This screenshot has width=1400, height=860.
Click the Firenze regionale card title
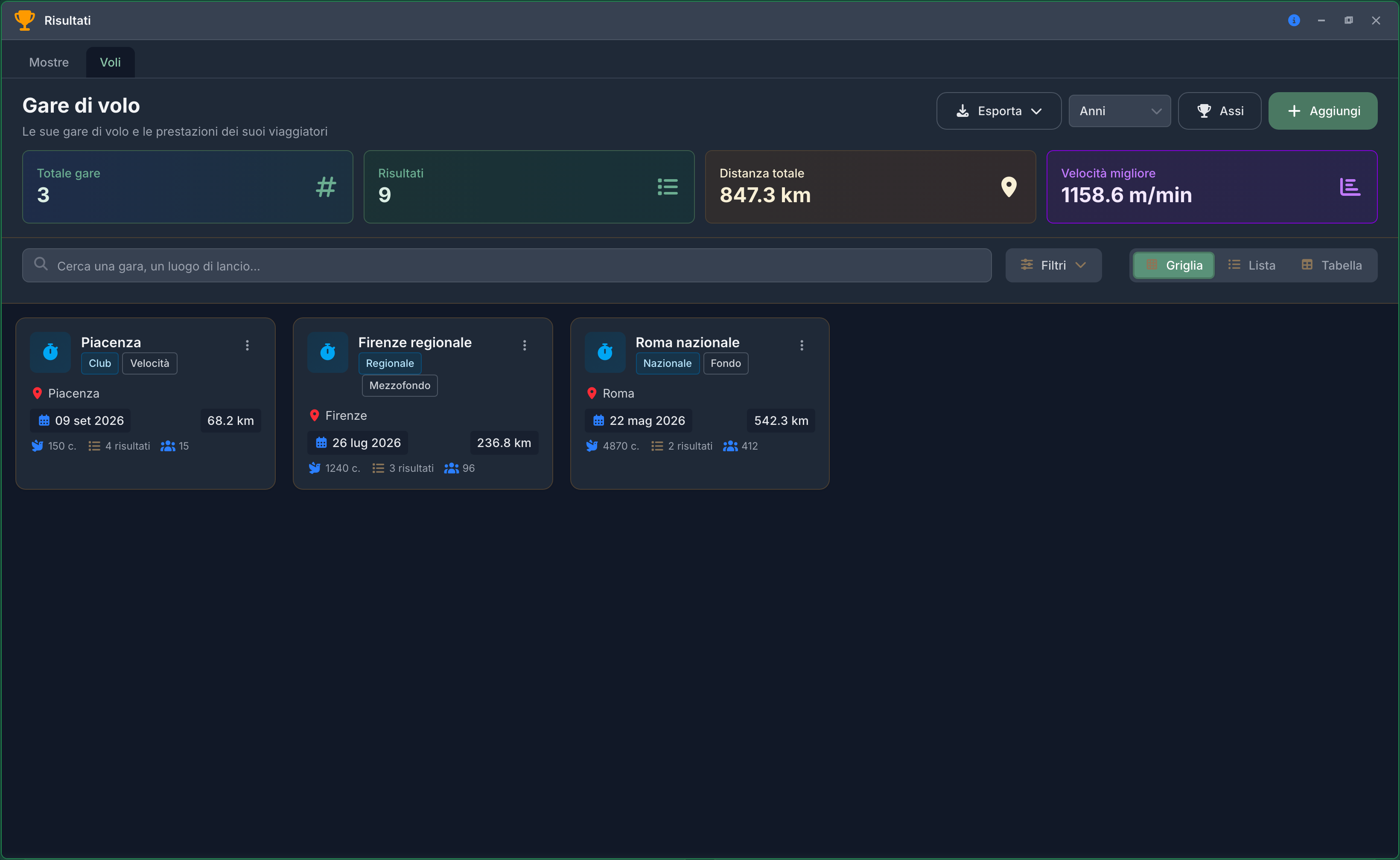[415, 343]
